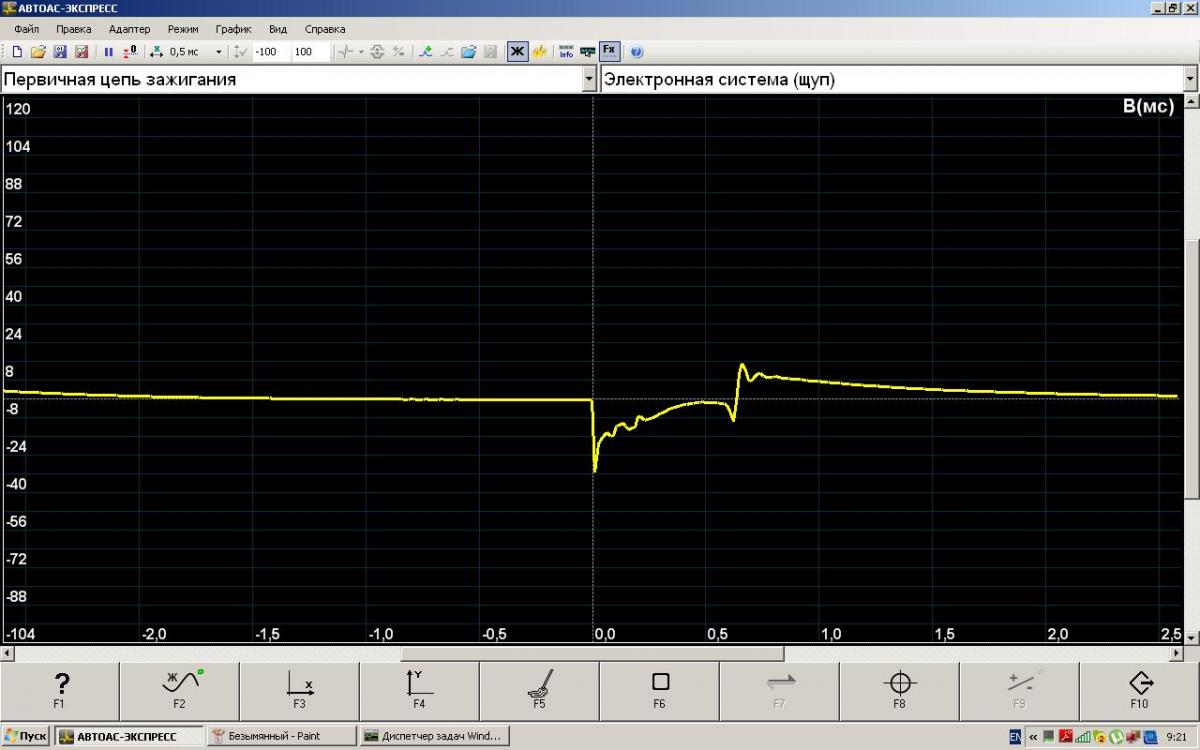
Task: Toggle the yellow spark toolbar button
Action: pos(539,51)
